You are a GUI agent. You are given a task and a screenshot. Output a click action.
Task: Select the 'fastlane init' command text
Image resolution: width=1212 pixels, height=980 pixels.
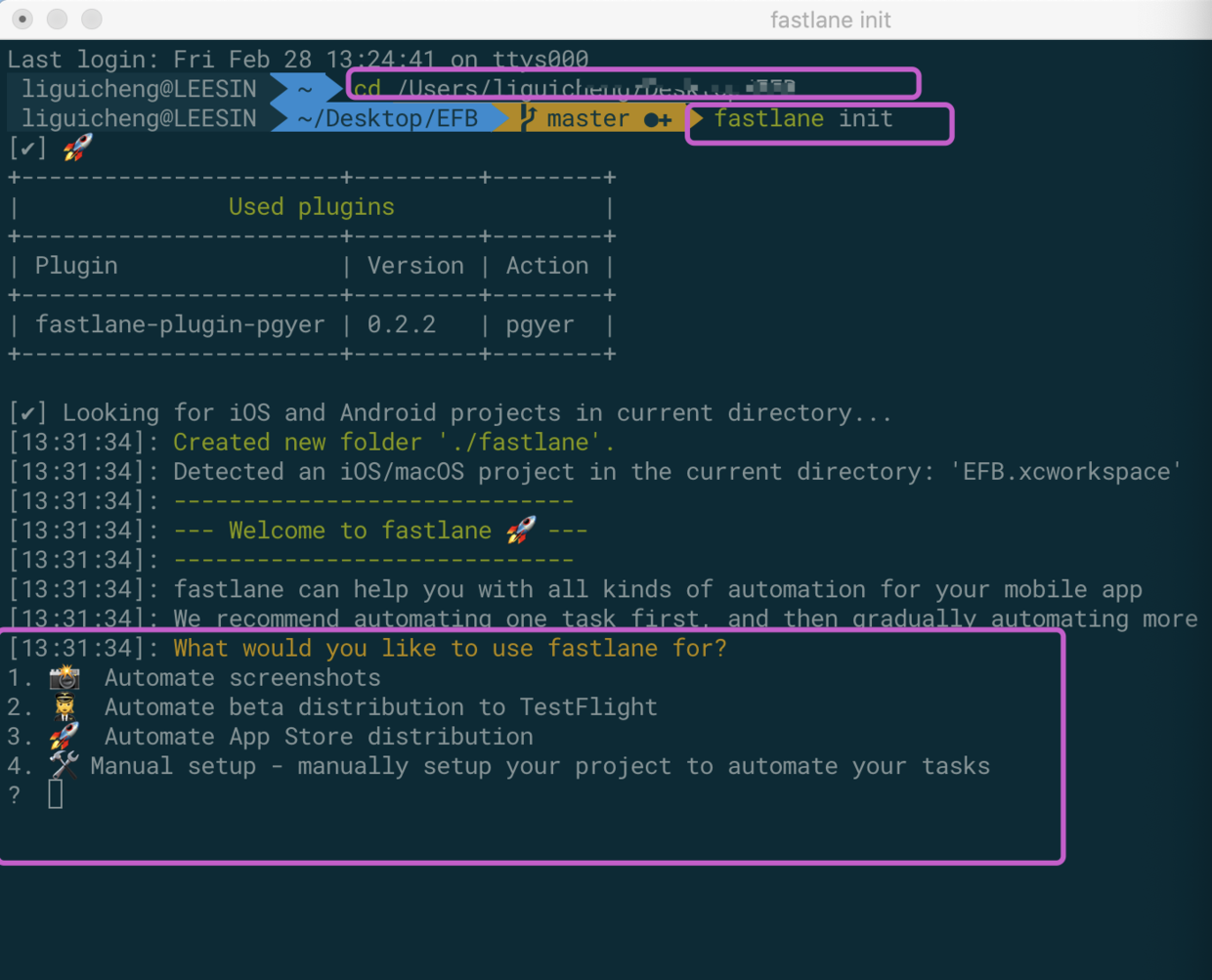[803, 118]
